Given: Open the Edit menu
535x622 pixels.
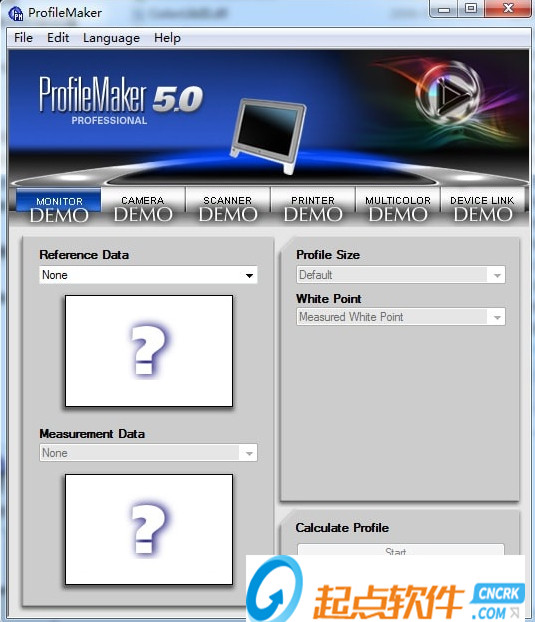Looking at the screenshot, I should coord(58,38).
